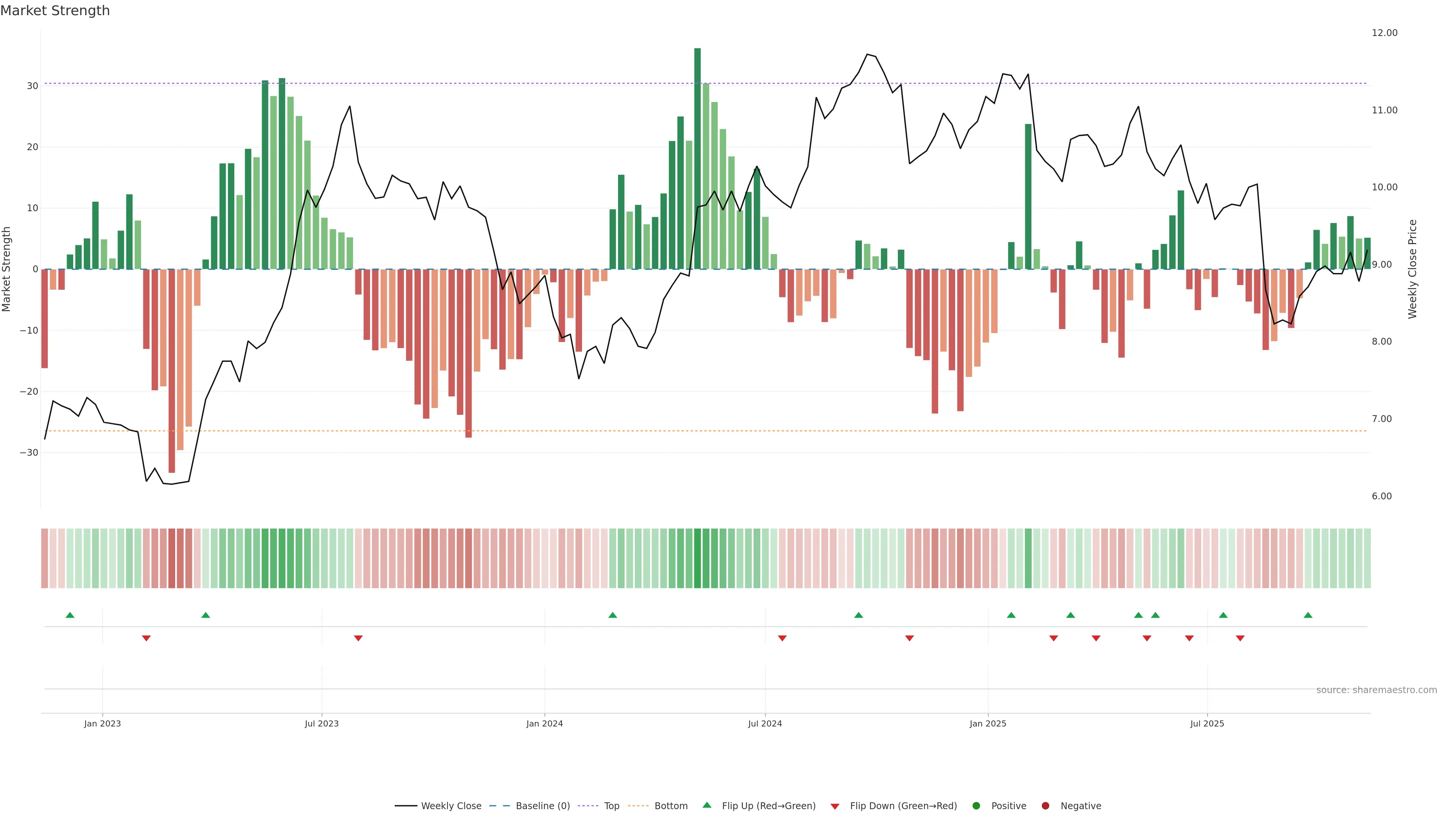Click Flip Up green triangle legend icon

pyautogui.click(x=706, y=805)
